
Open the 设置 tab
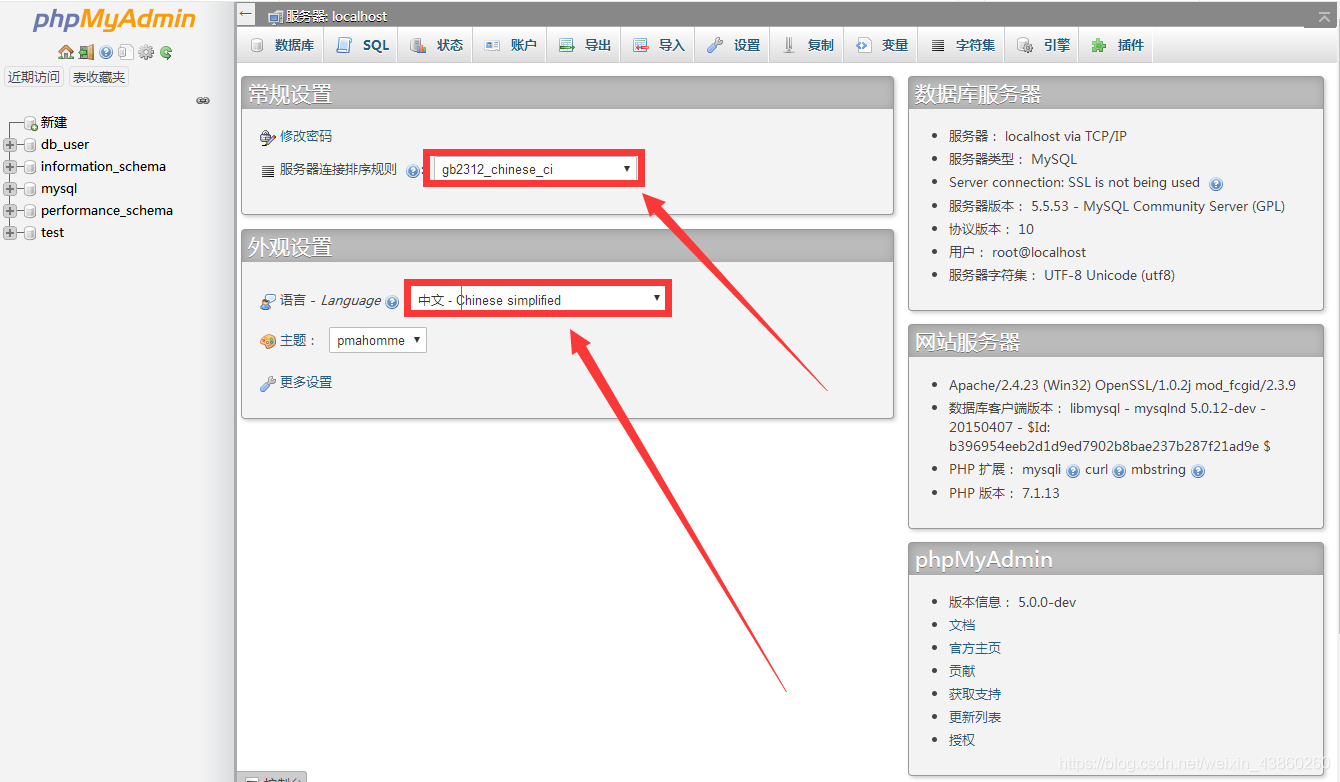click(x=733, y=45)
